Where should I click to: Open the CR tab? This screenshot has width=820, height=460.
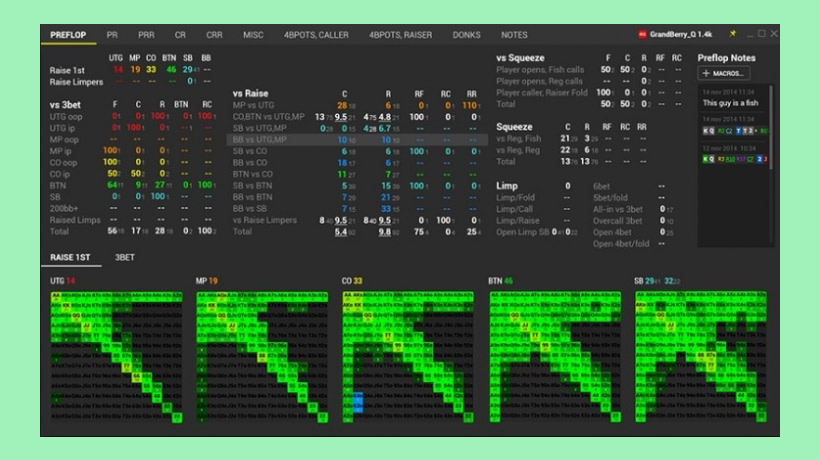tap(180, 35)
